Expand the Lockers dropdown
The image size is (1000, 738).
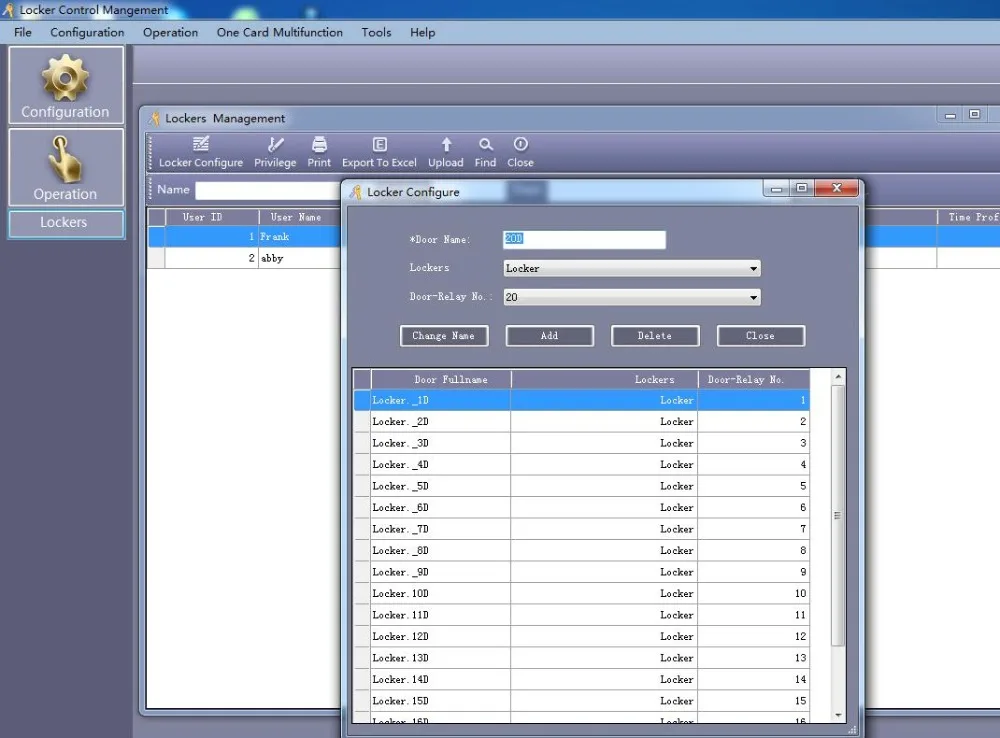click(x=754, y=269)
